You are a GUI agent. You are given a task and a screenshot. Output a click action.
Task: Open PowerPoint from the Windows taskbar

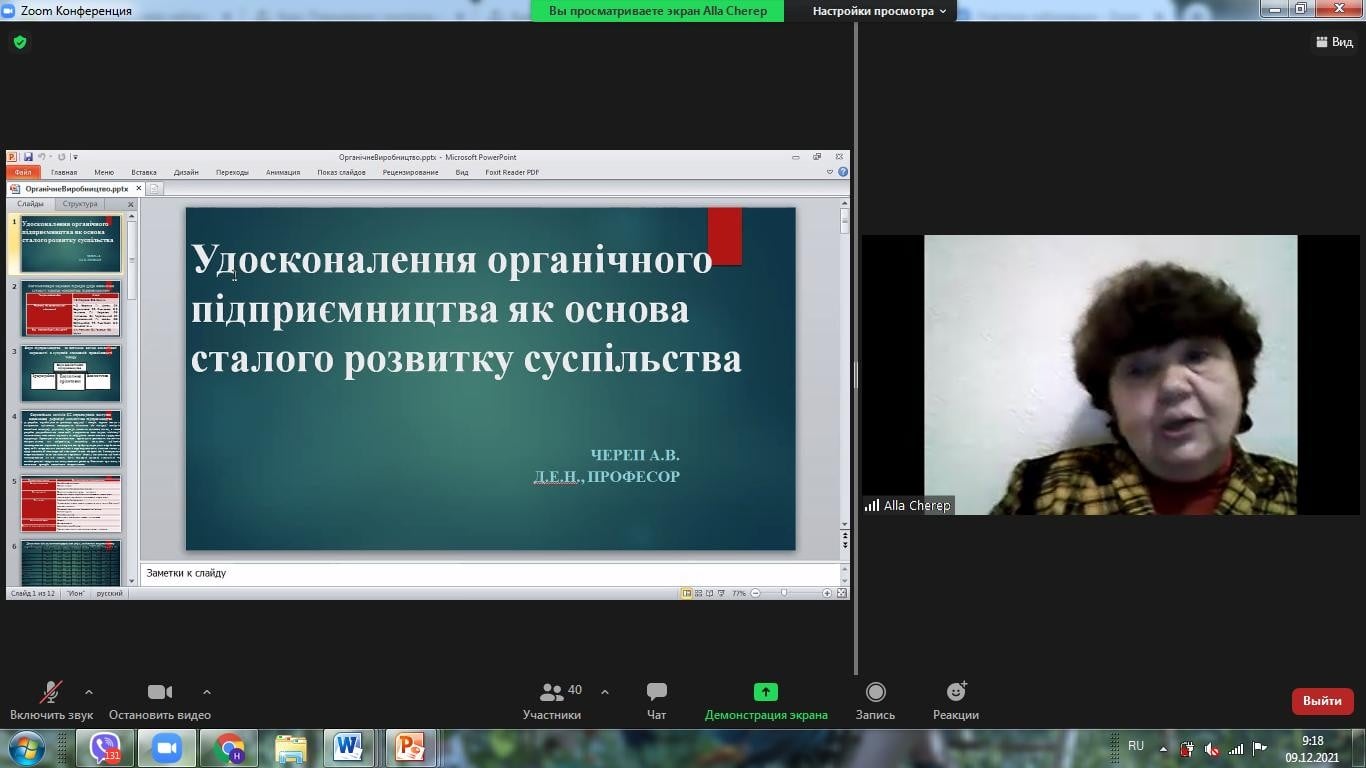coord(409,748)
